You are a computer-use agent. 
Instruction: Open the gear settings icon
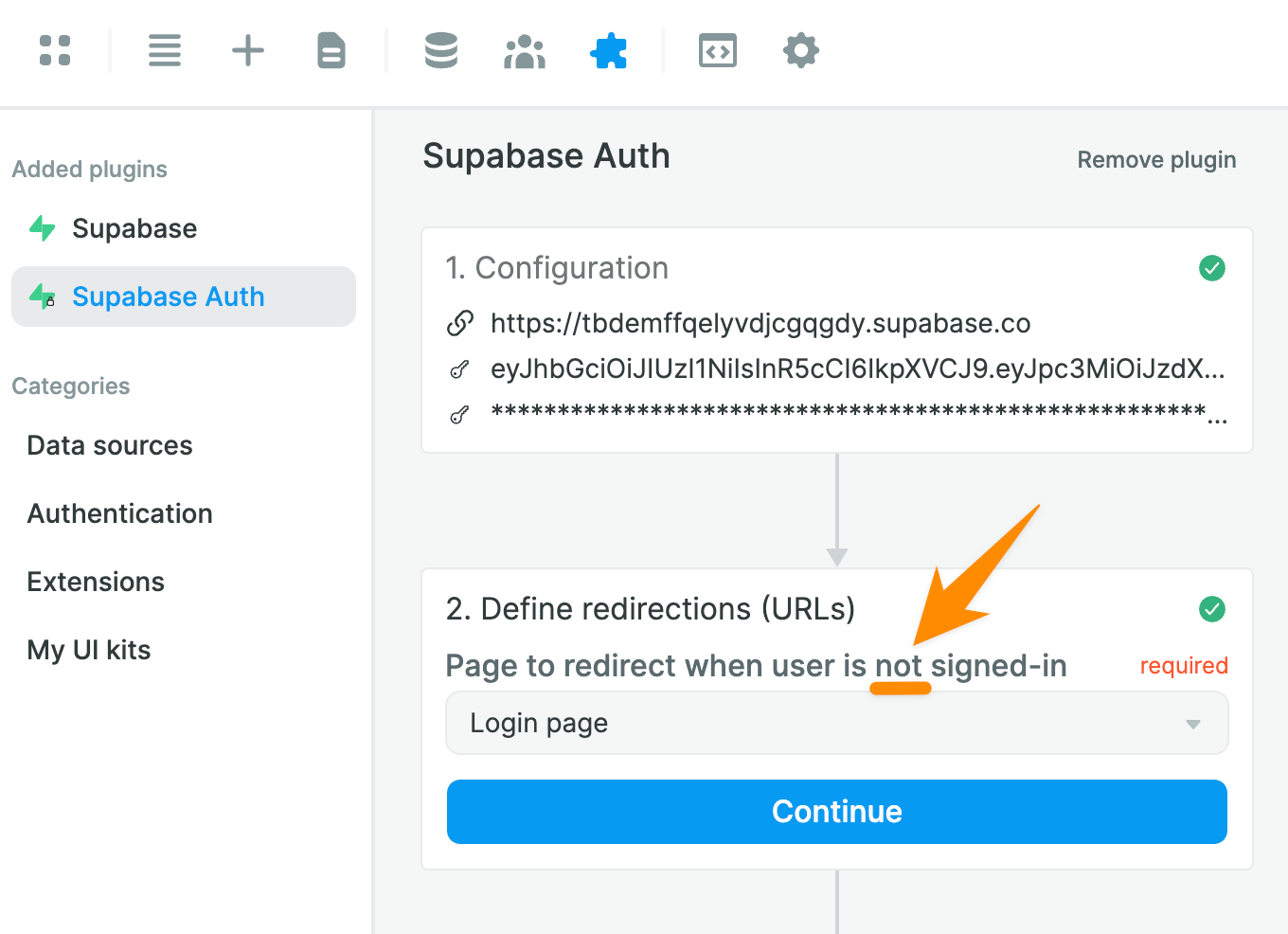(x=801, y=50)
